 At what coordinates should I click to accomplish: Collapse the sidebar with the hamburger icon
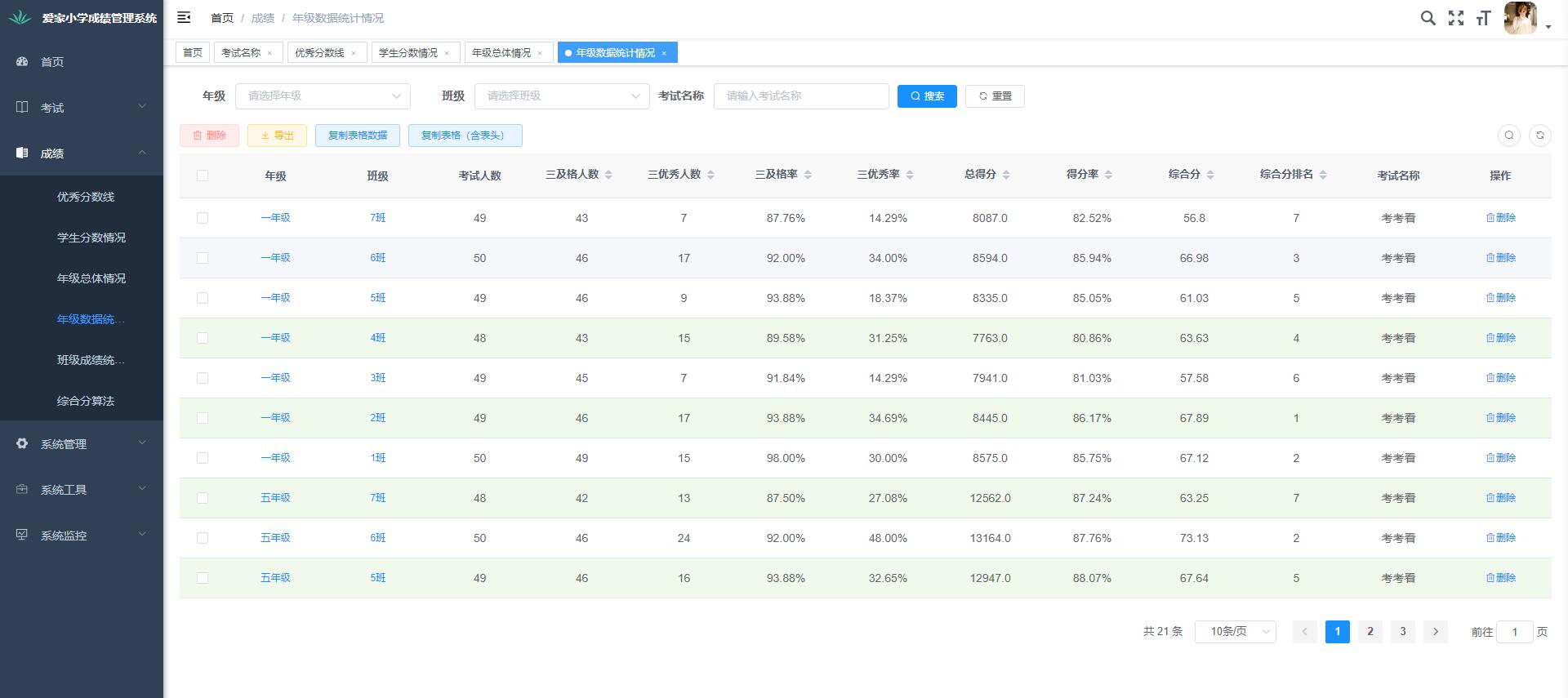pyautogui.click(x=184, y=17)
